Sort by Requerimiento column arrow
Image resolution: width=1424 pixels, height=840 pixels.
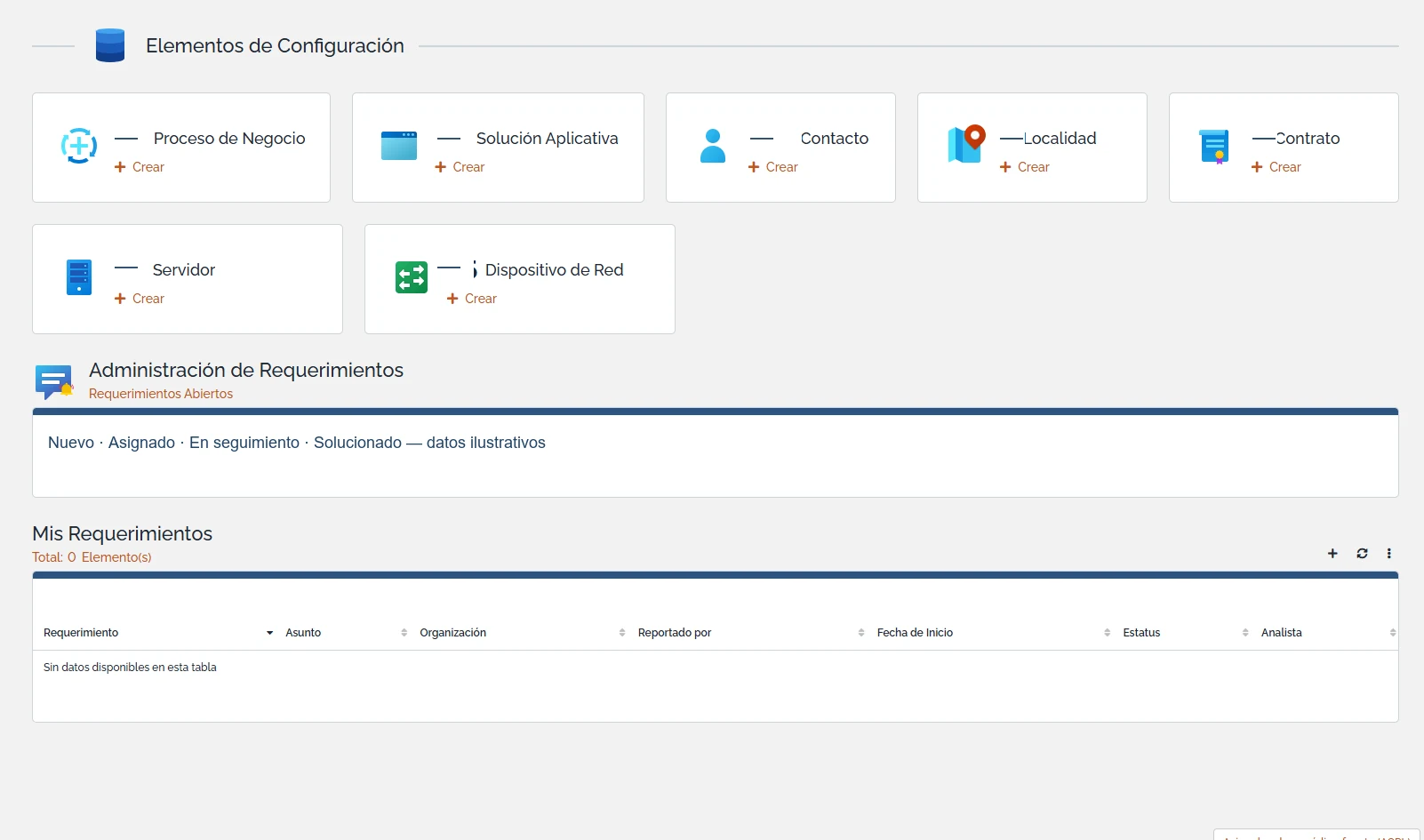(269, 633)
